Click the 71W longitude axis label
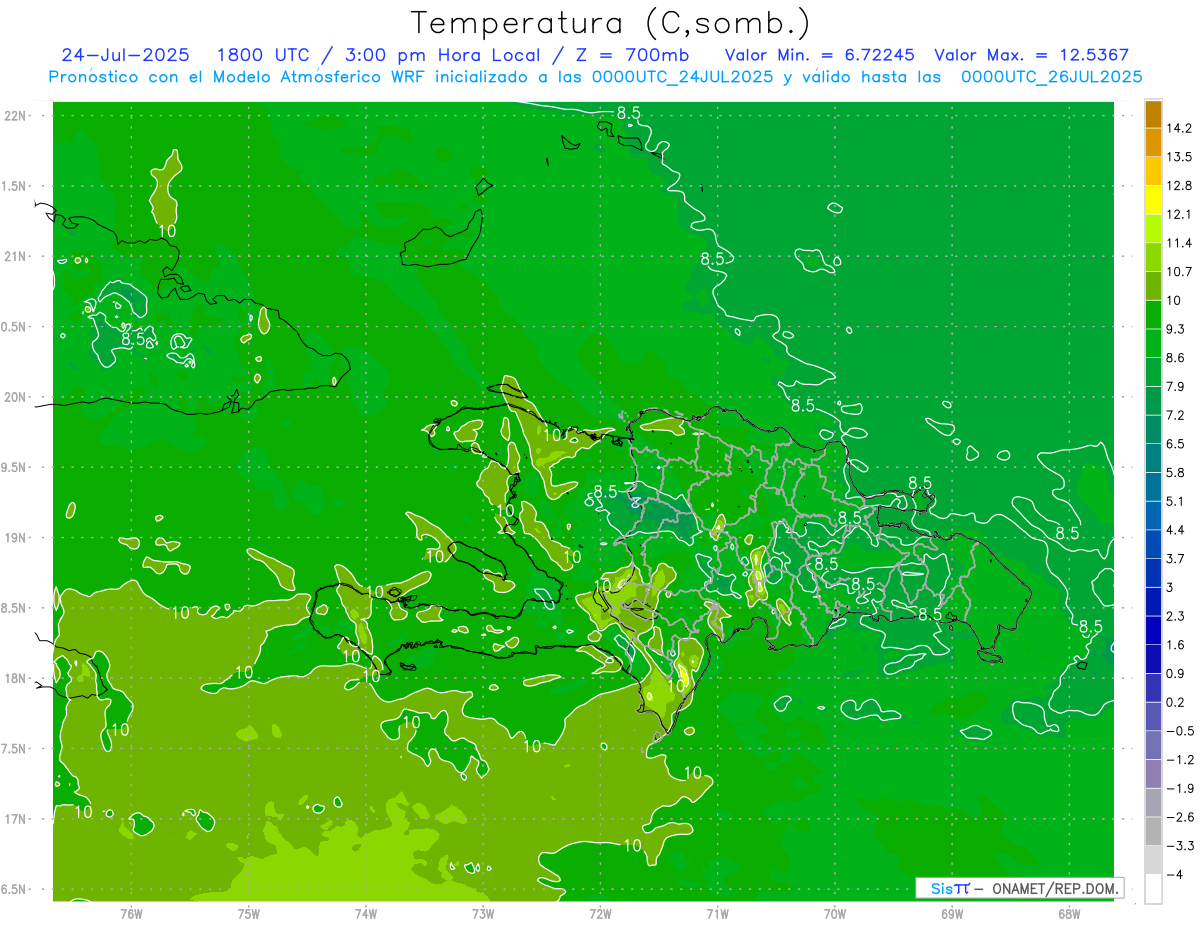Image resolution: width=1200 pixels, height=927 pixels. 717,914
